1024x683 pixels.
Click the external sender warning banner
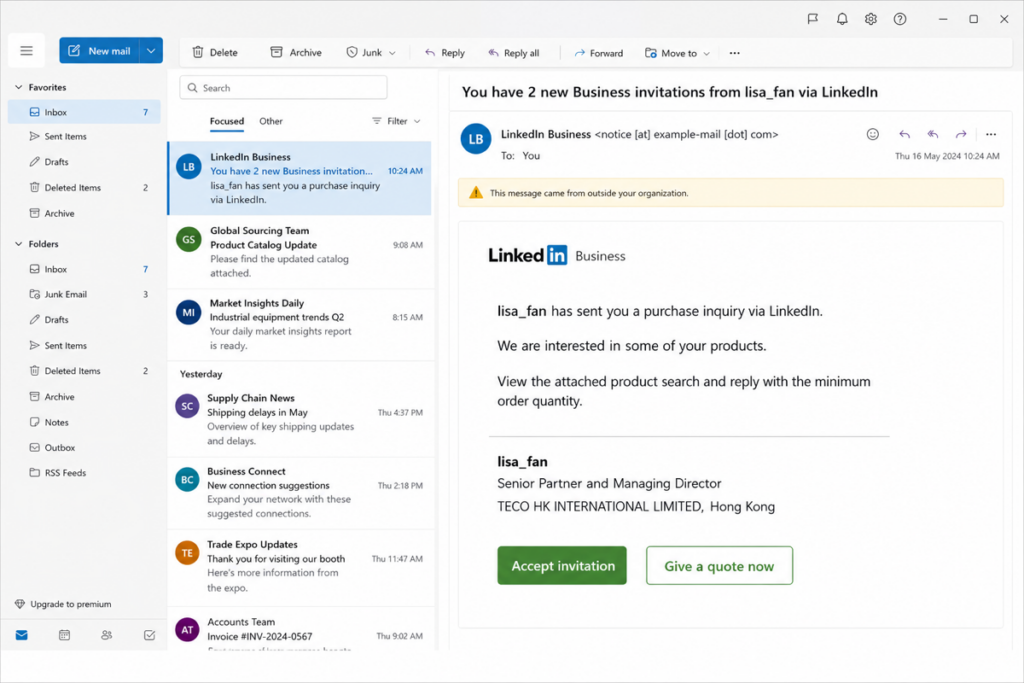coord(730,193)
